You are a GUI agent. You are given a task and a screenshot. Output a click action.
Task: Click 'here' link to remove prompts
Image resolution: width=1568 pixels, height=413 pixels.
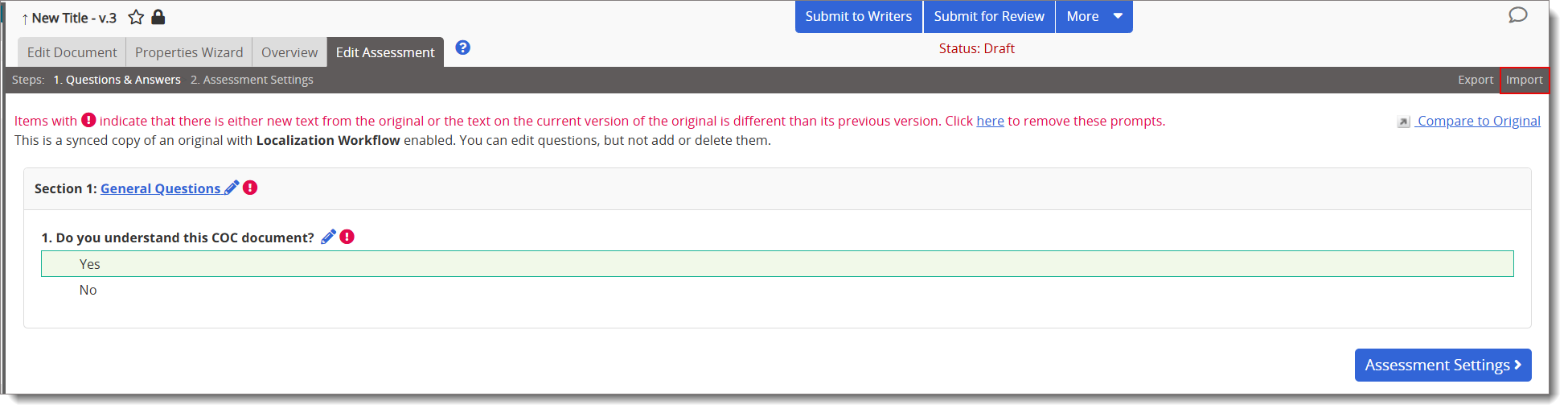(x=990, y=121)
